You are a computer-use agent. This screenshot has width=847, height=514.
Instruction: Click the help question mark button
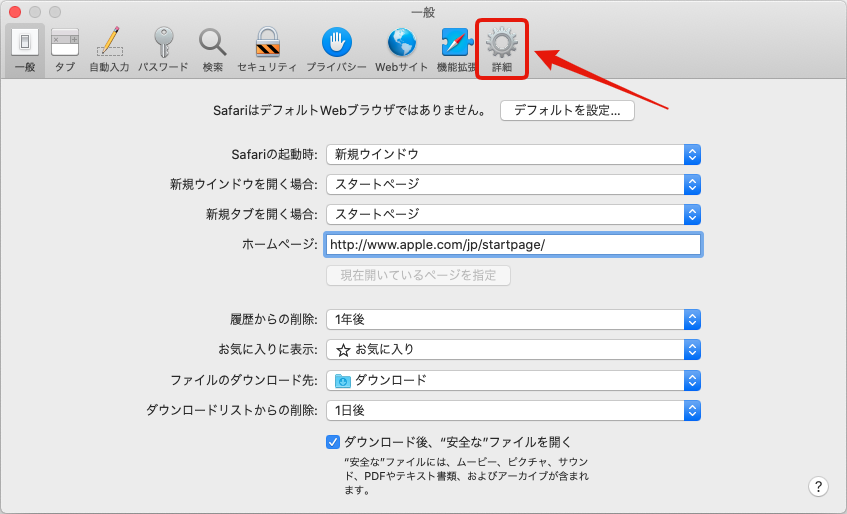(818, 486)
